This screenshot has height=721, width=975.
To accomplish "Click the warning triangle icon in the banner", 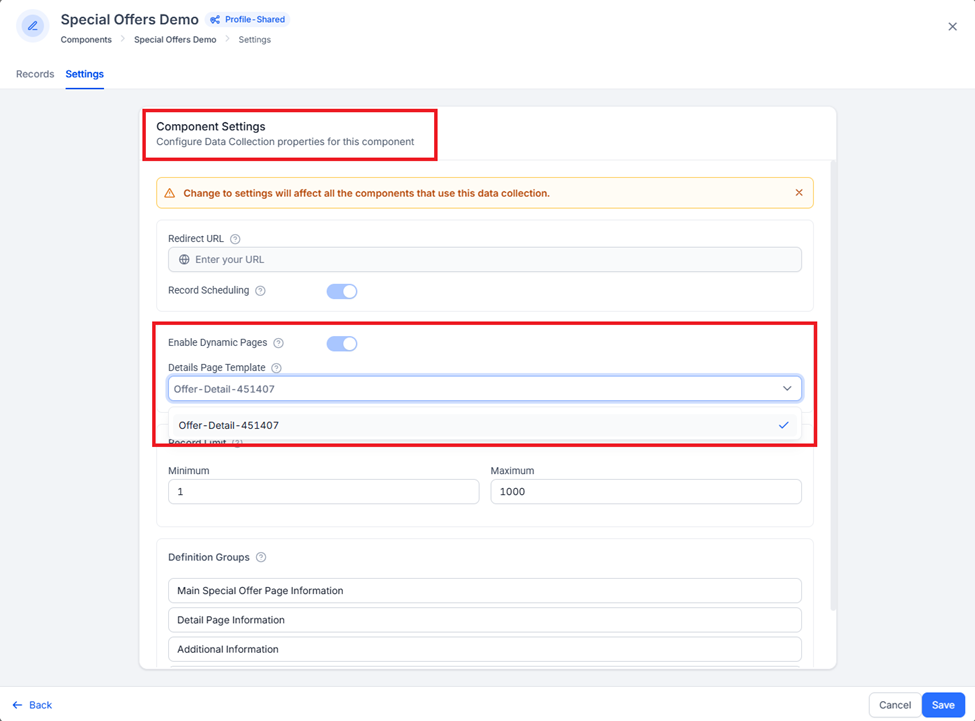I will [x=170, y=193].
